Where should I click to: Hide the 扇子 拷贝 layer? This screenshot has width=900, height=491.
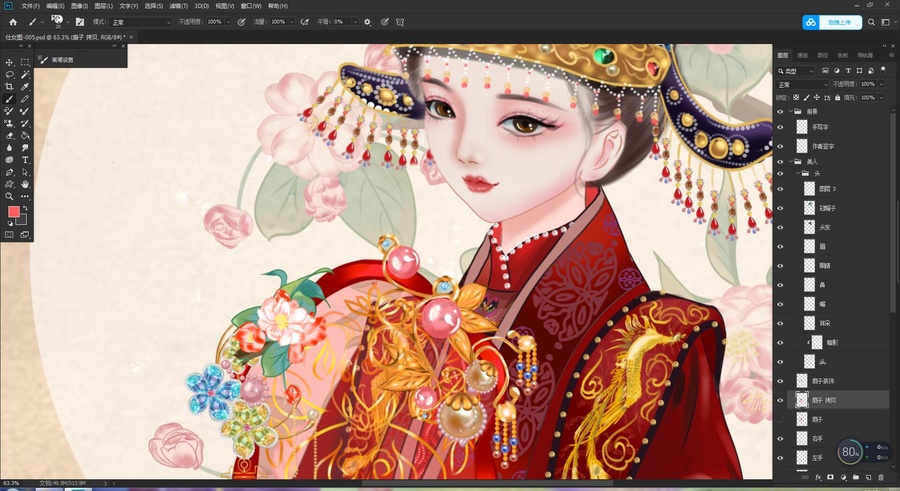[780, 400]
